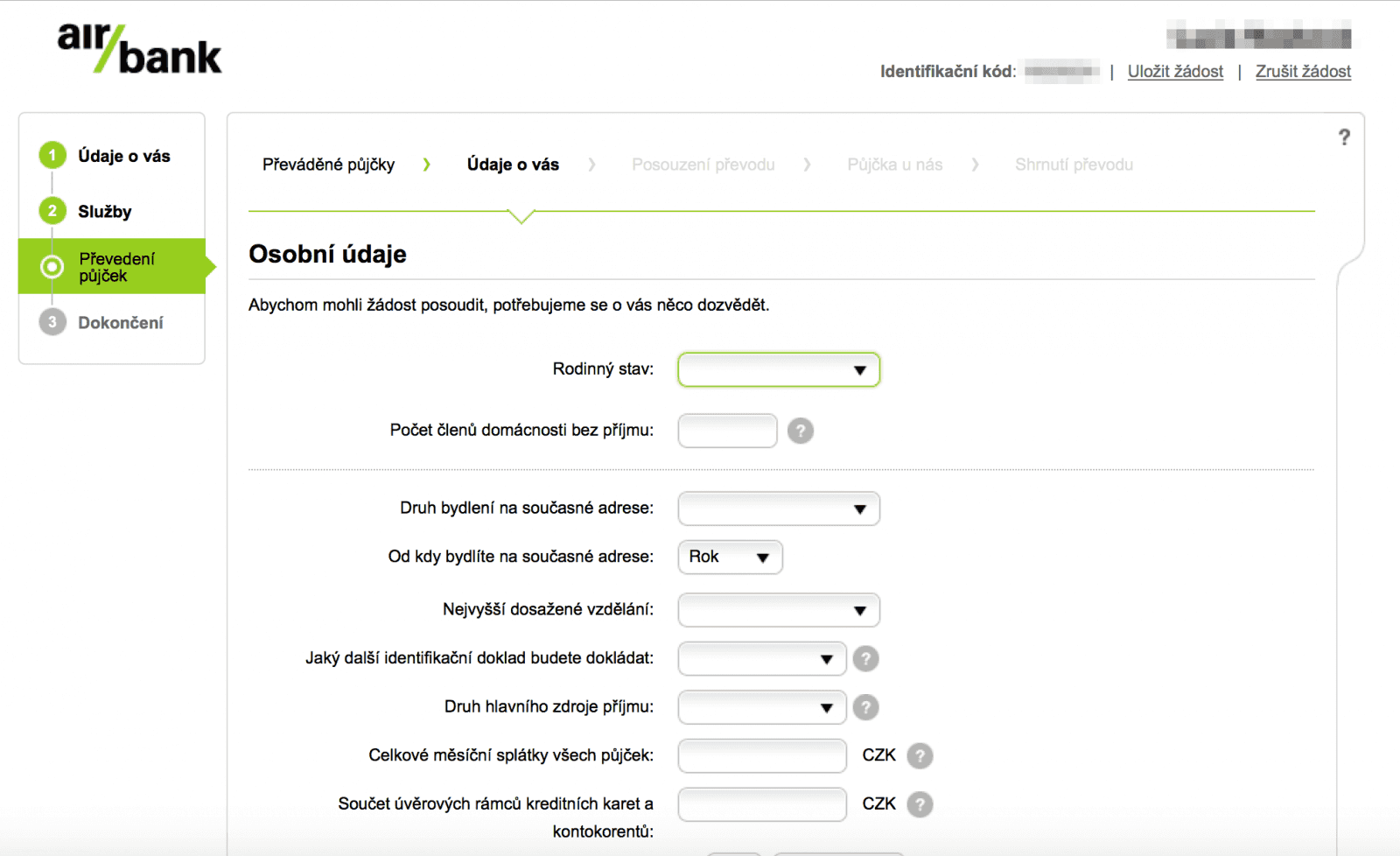Select the Půjčka u nás step tab
1400x856 pixels.
(894, 165)
